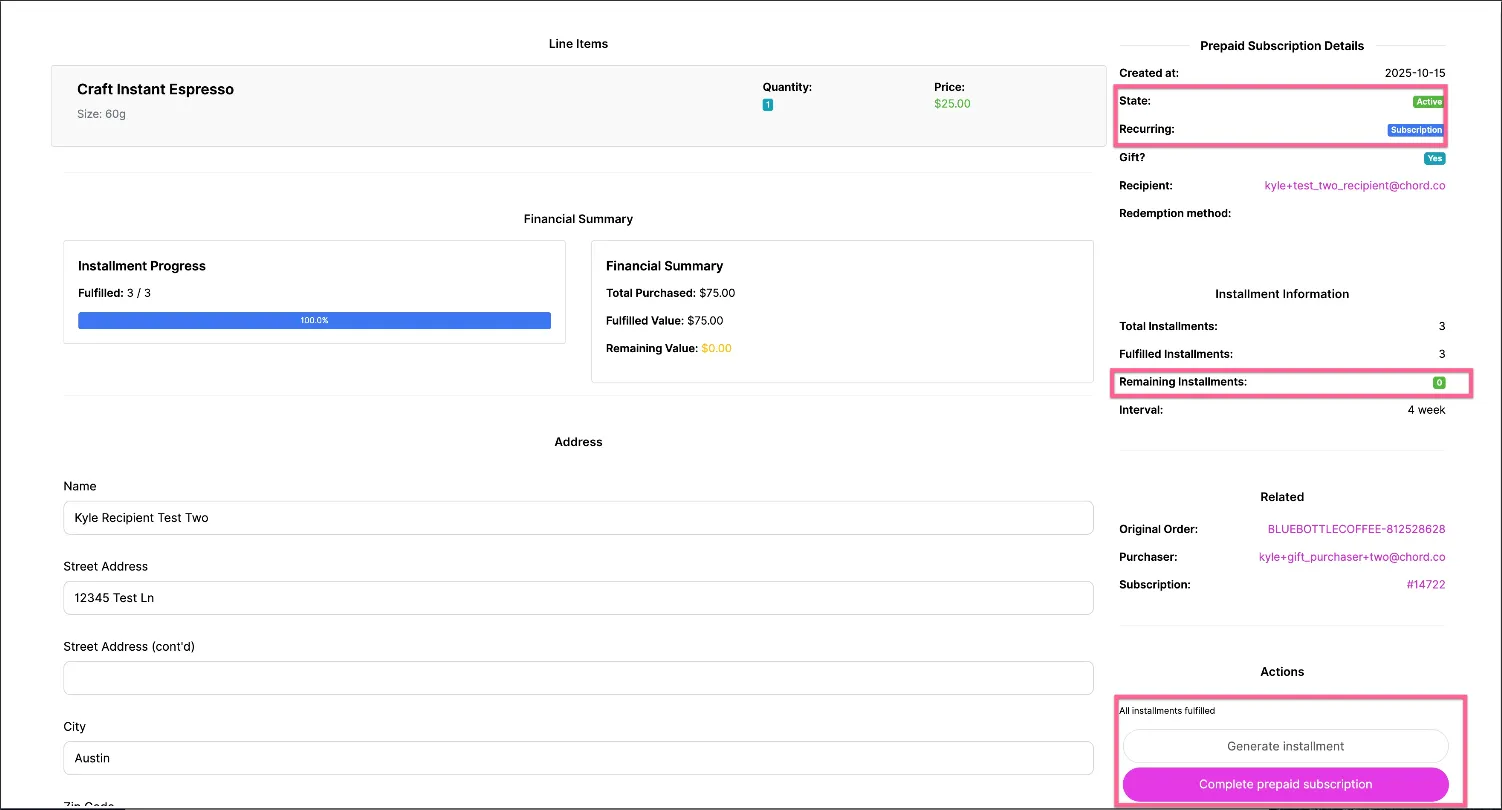Open original order BLUEBOTTLECOFFEE-812528628 link
This screenshot has height=810, width=1502.
click(x=1356, y=529)
